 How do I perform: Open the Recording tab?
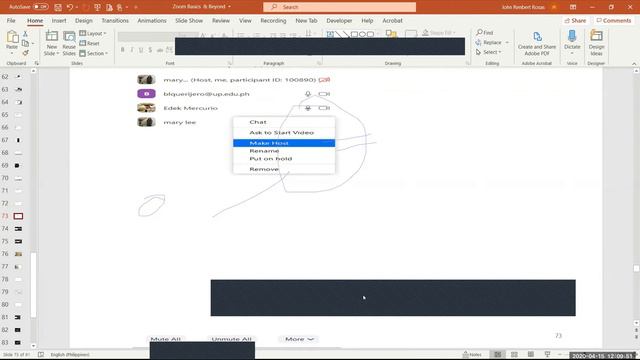pos(273,20)
